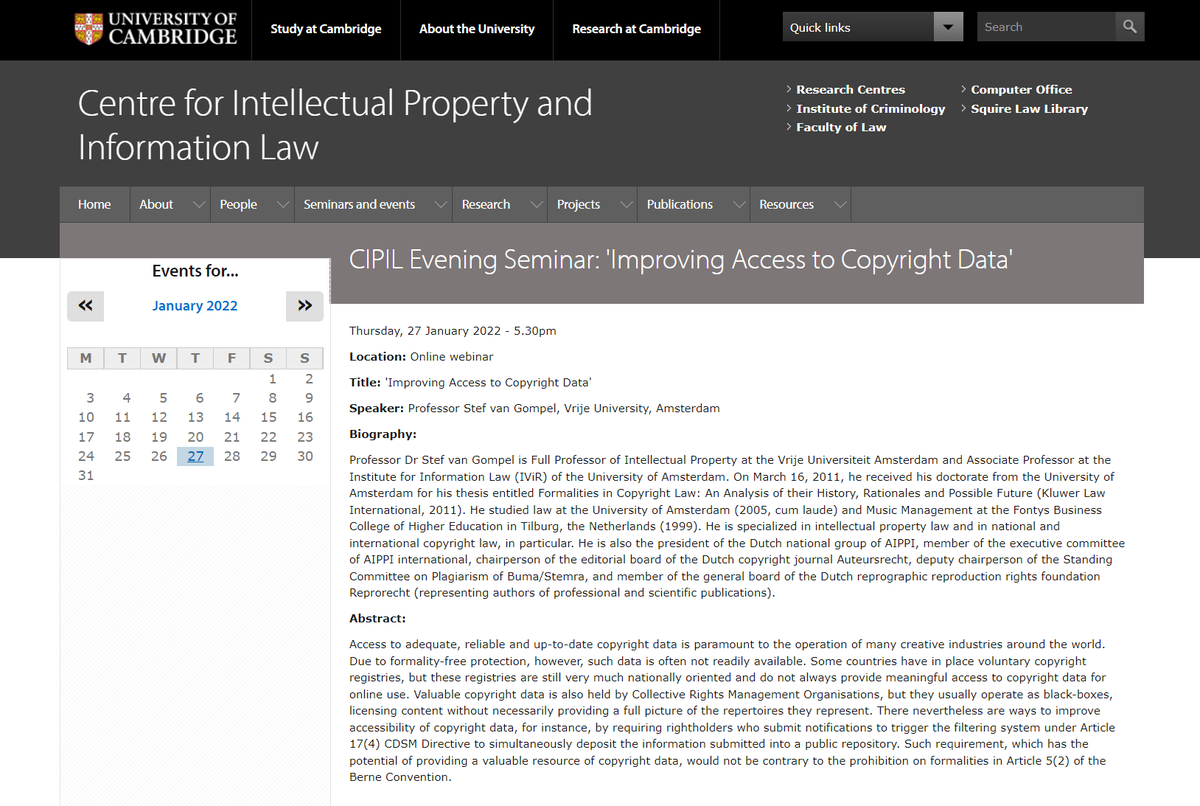Click day 13 in the calendar
Screen dimensions: 1200x806
point(196,417)
